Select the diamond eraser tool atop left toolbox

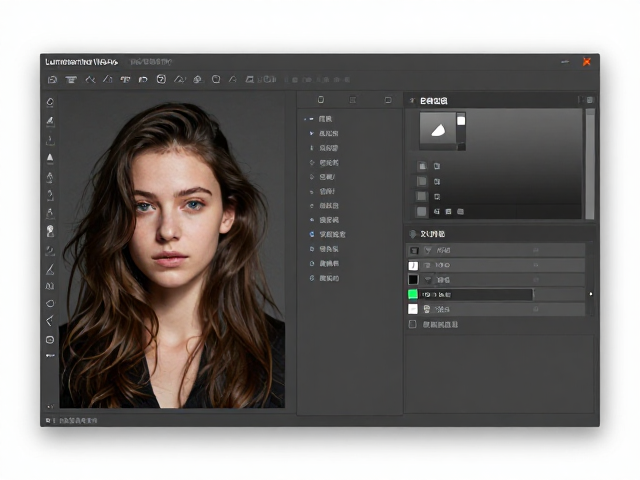pyautogui.click(x=50, y=102)
